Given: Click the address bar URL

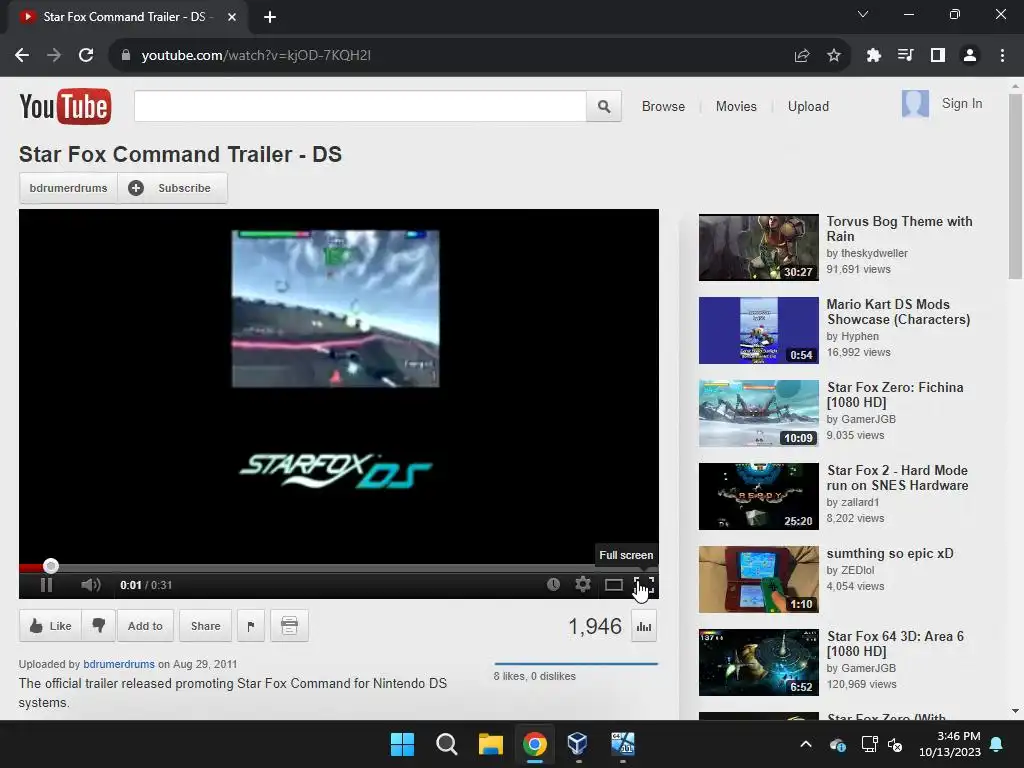Looking at the screenshot, I should (256, 56).
